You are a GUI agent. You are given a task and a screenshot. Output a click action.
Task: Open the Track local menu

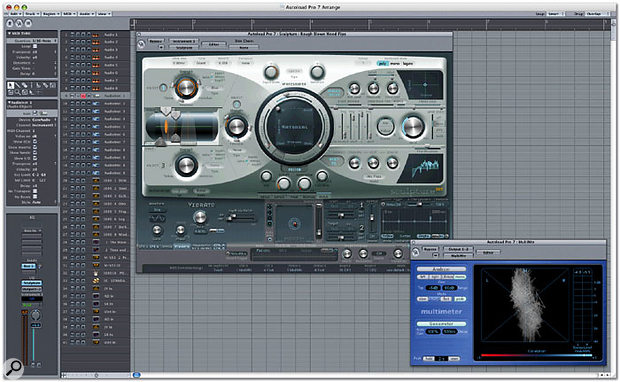coord(32,14)
